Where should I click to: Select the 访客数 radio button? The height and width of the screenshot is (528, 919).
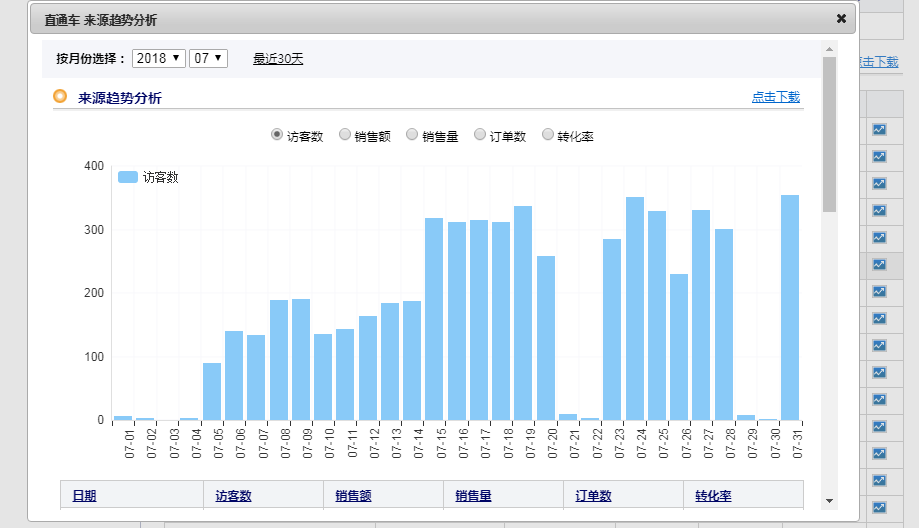(x=277, y=135)
